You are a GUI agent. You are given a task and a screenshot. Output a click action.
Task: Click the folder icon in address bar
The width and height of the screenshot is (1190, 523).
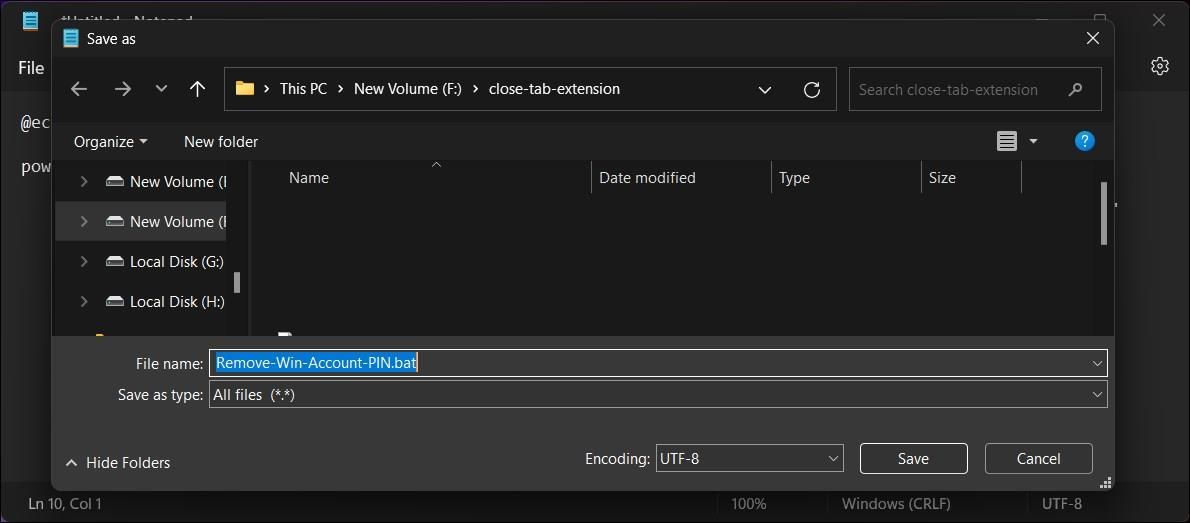point(244,88)
